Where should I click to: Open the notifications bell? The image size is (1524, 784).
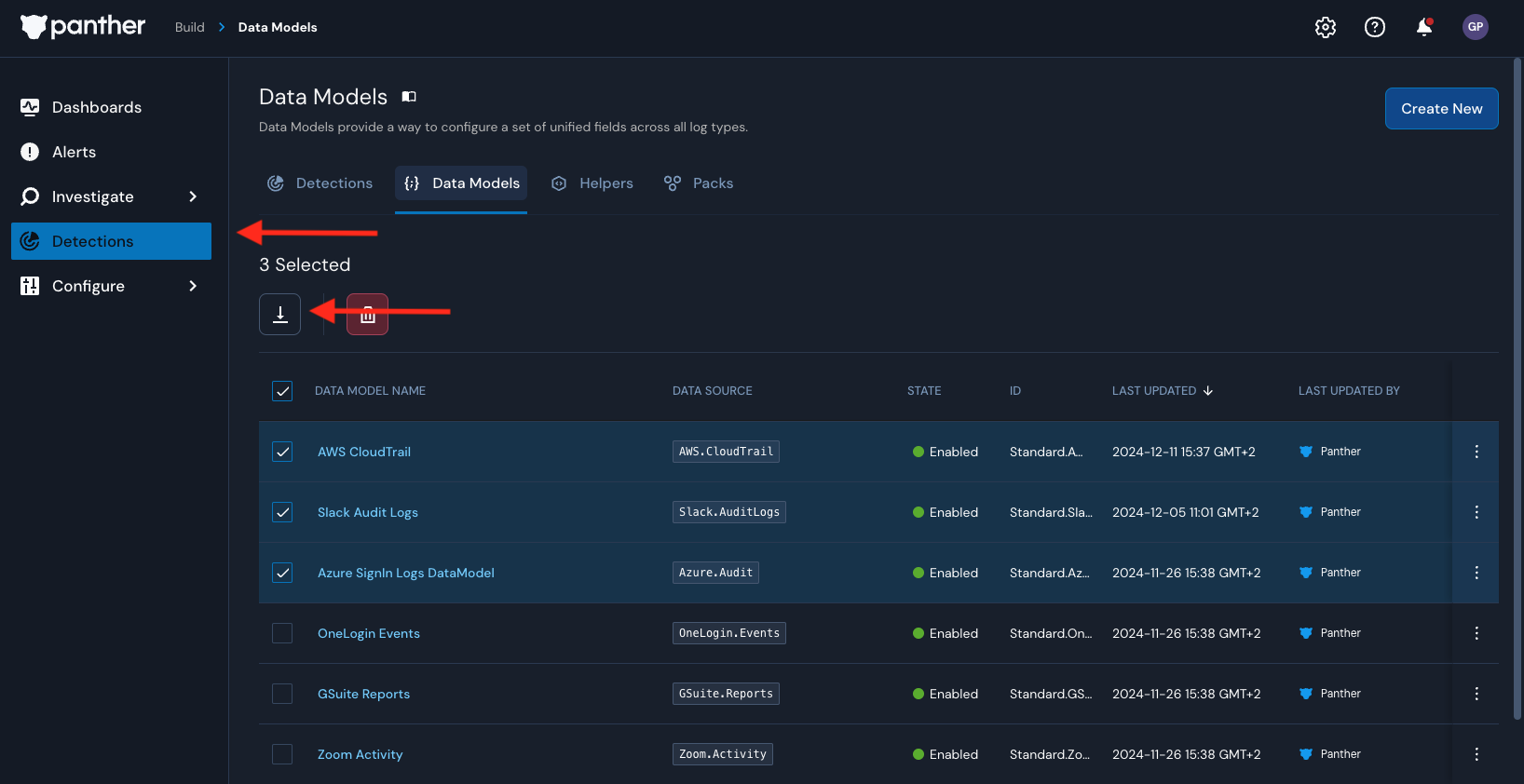1423,27
